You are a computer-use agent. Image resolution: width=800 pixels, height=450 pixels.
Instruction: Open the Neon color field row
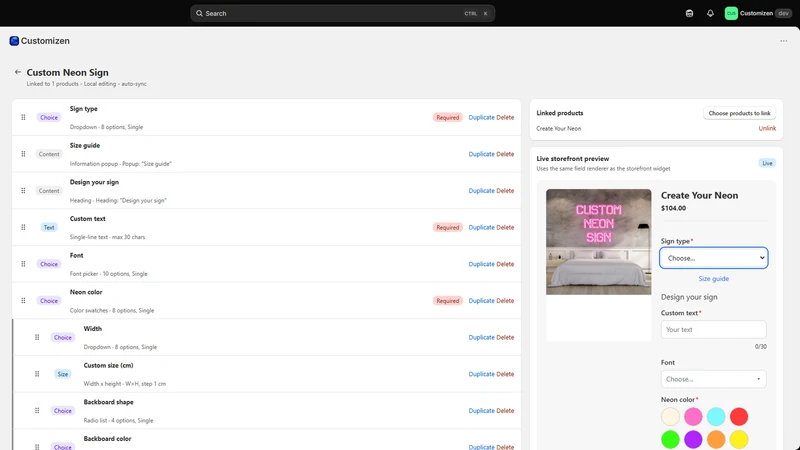[x=266, y=301]
